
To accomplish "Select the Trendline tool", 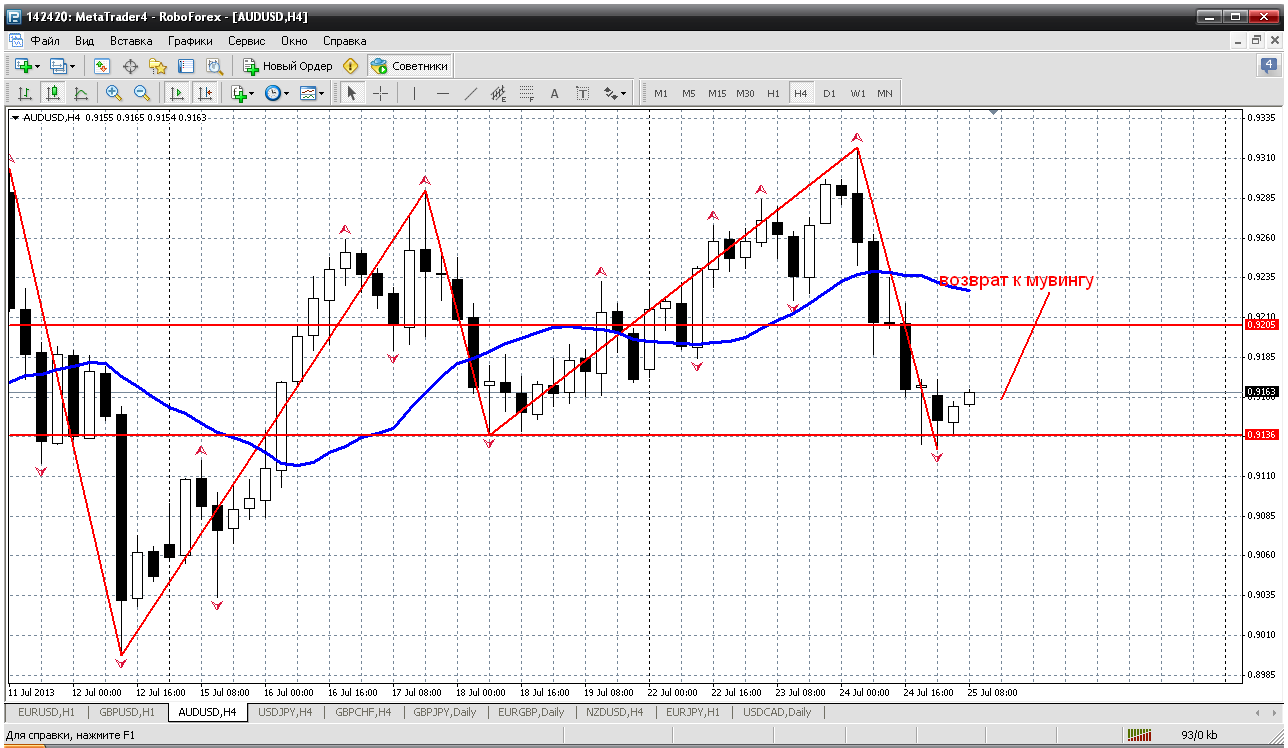I will (471, 93).
